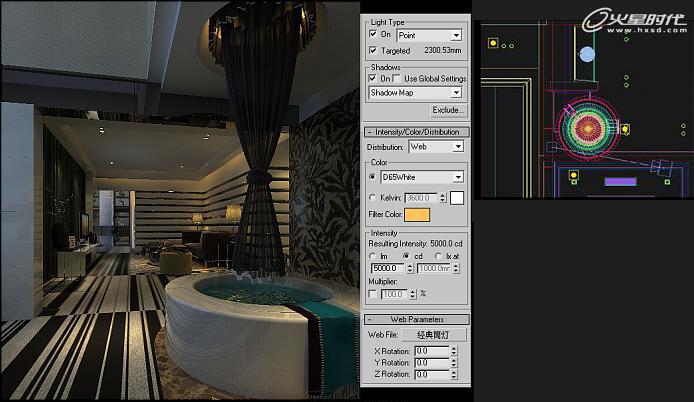Open the D65White preset dropdown
The height and width of the screenshot is (402, 694).
coord(422,177)
